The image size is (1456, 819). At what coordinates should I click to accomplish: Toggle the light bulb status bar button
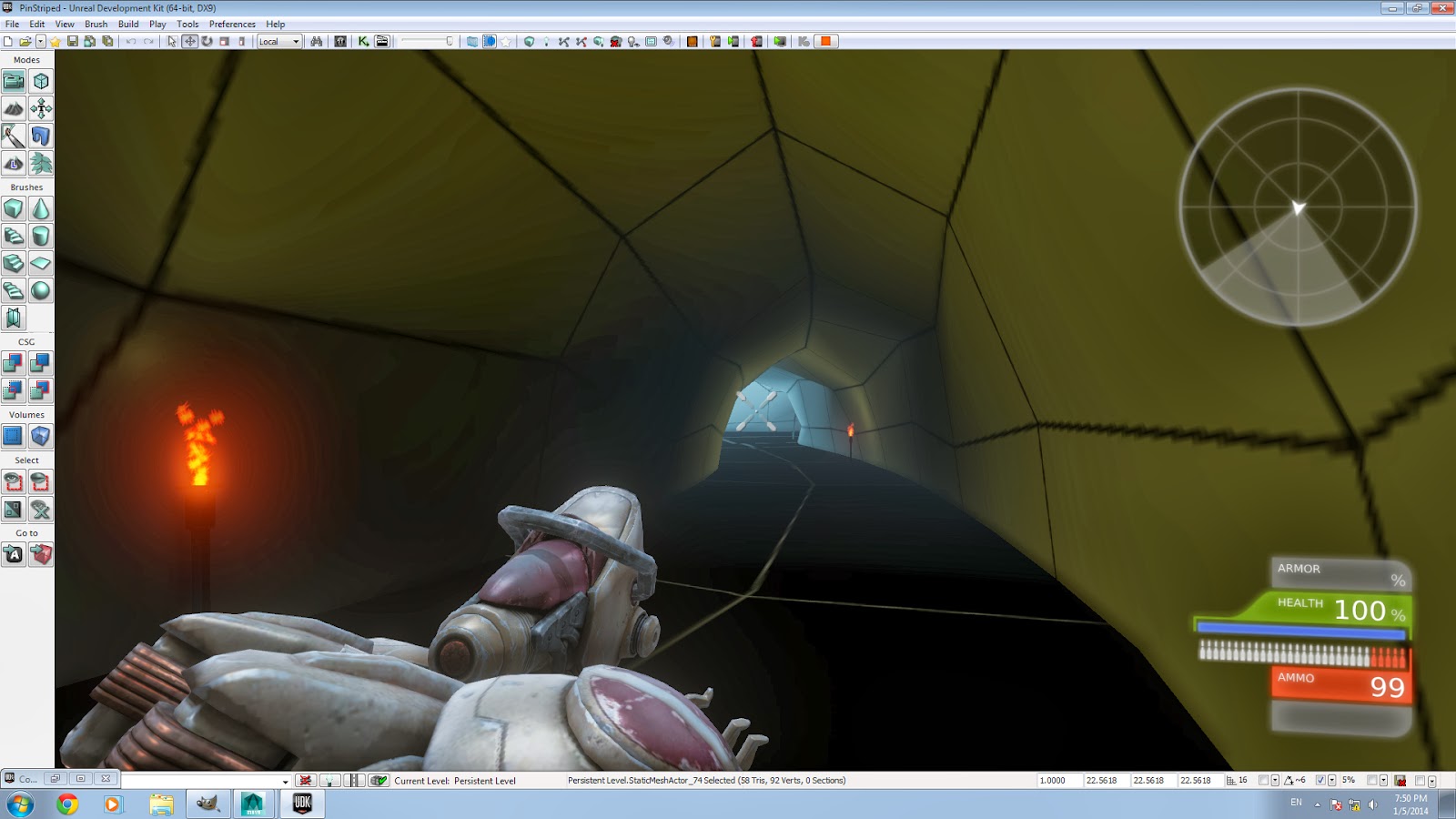point(329,781)
